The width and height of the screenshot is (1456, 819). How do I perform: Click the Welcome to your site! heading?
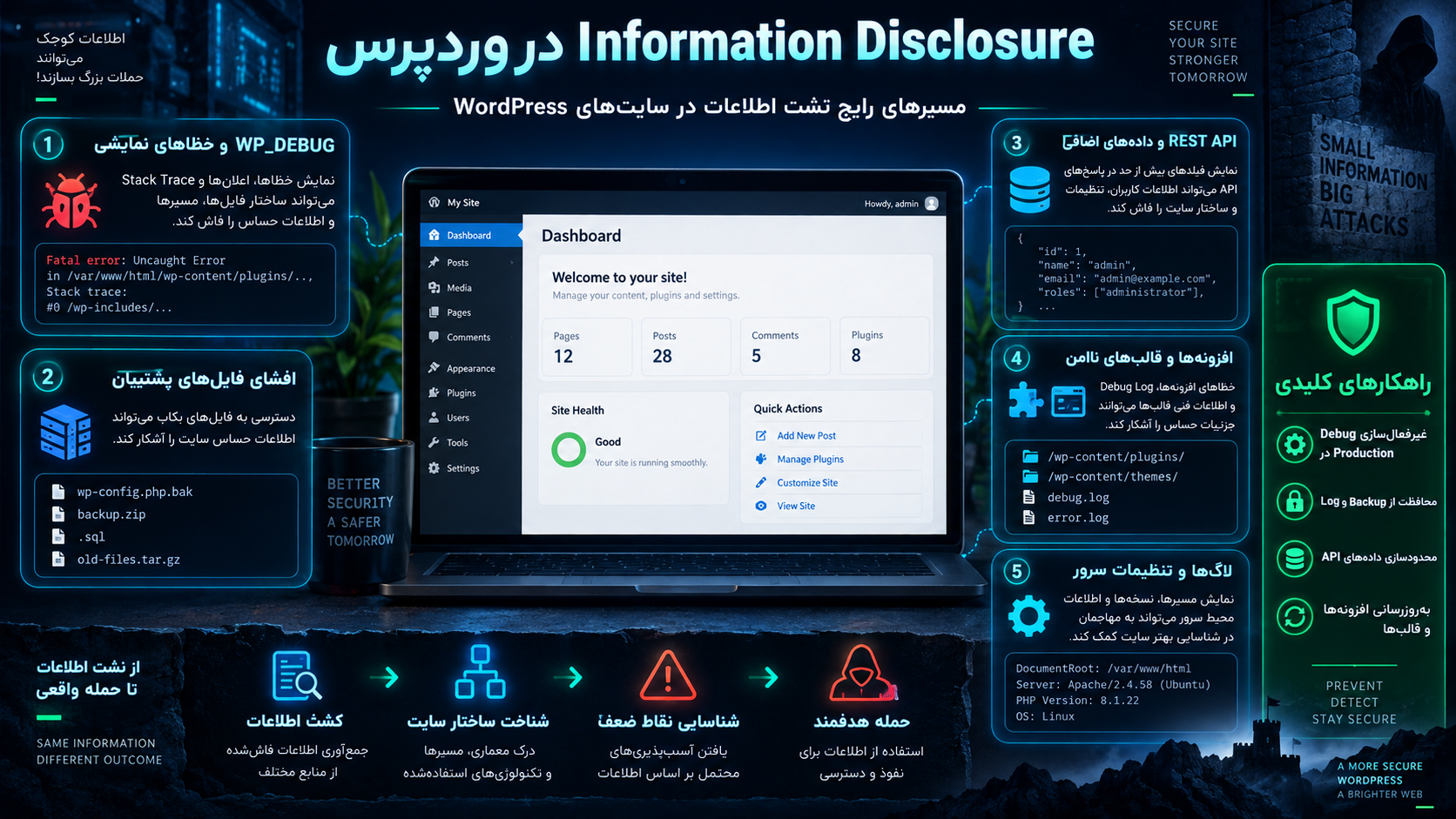pos(619,278)
